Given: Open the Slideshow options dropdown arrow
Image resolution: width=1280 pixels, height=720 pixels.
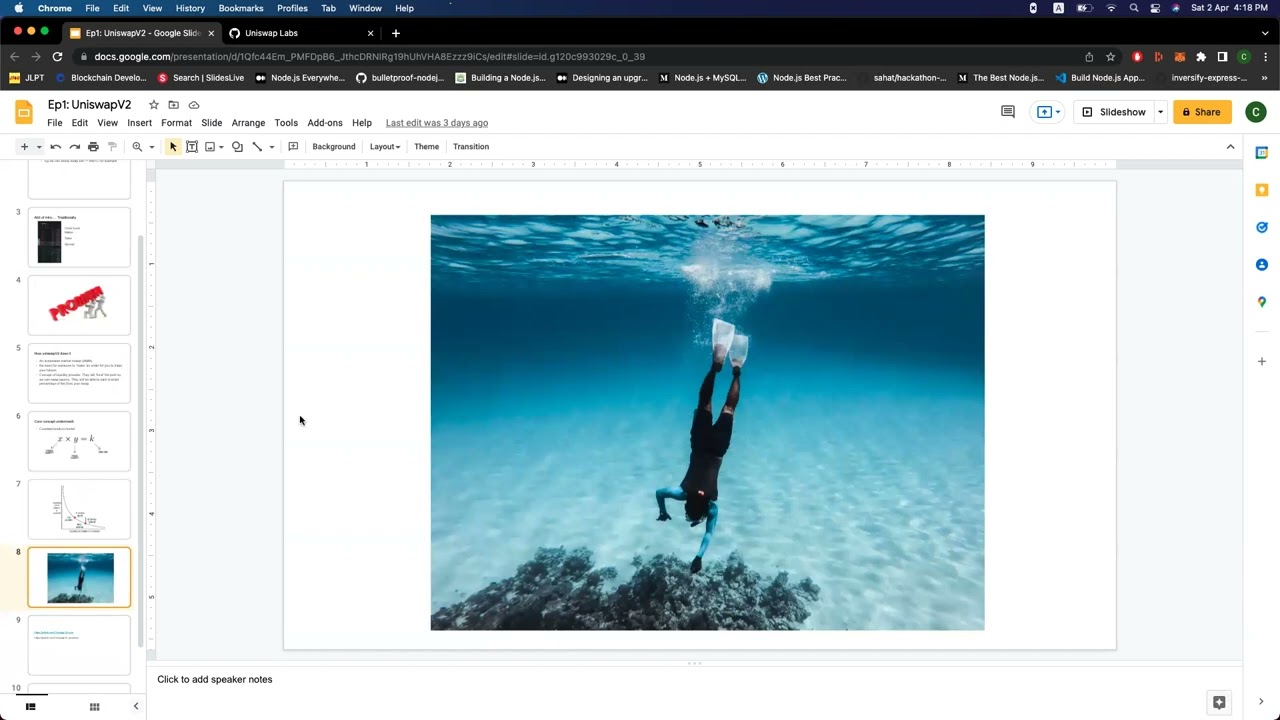Looking at the screenshot, I should point(1160,112).
